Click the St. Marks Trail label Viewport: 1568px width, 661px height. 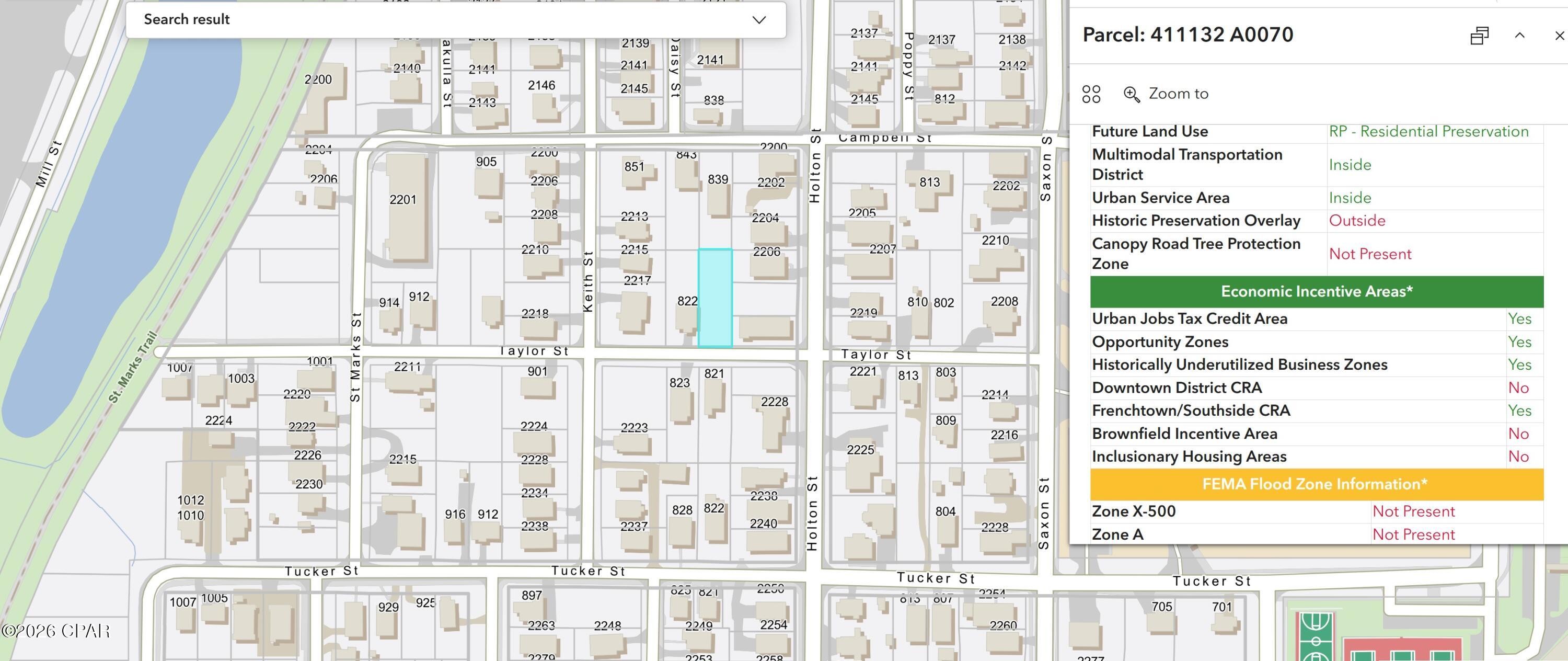[x=133, y=367]
